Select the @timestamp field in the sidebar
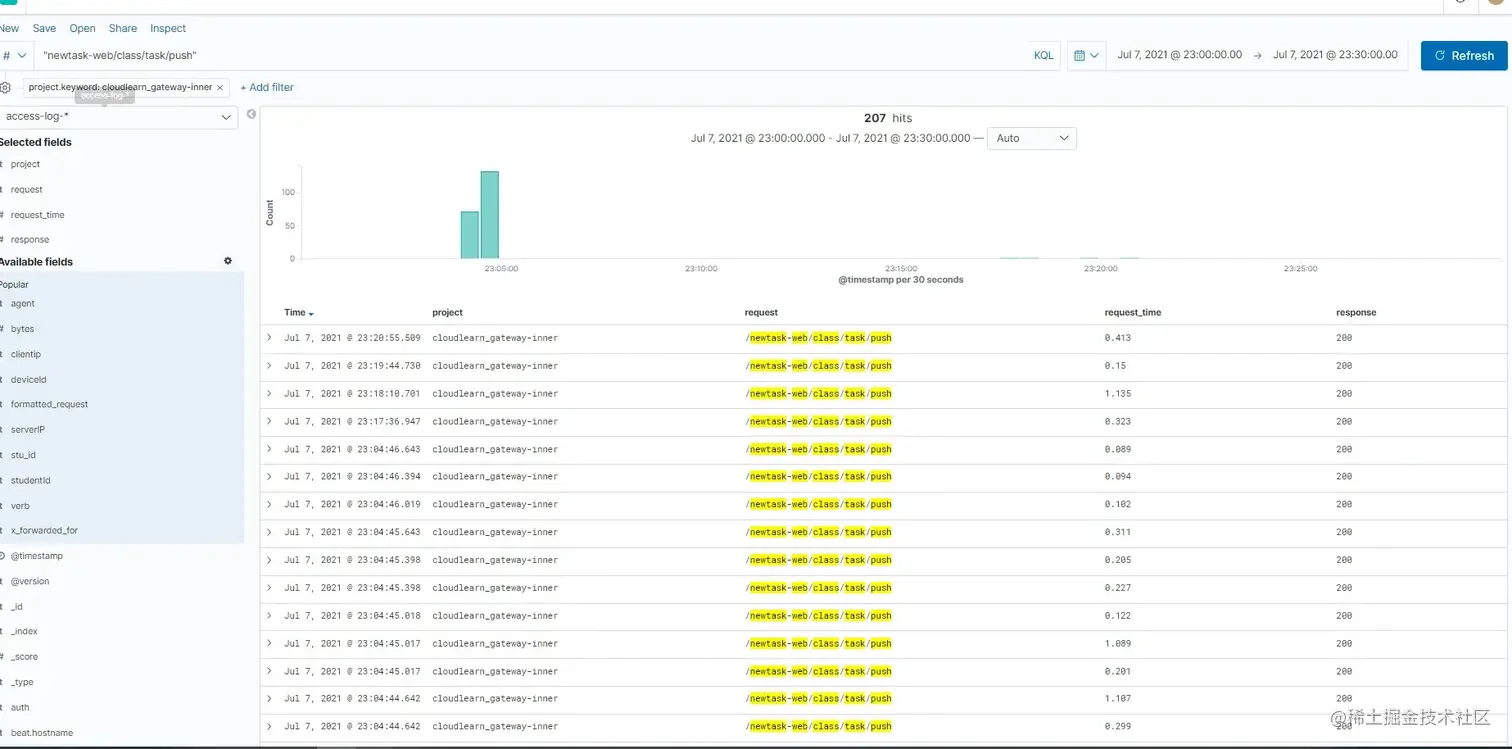This screenshot has width=1512, height=749. (37, 556)
